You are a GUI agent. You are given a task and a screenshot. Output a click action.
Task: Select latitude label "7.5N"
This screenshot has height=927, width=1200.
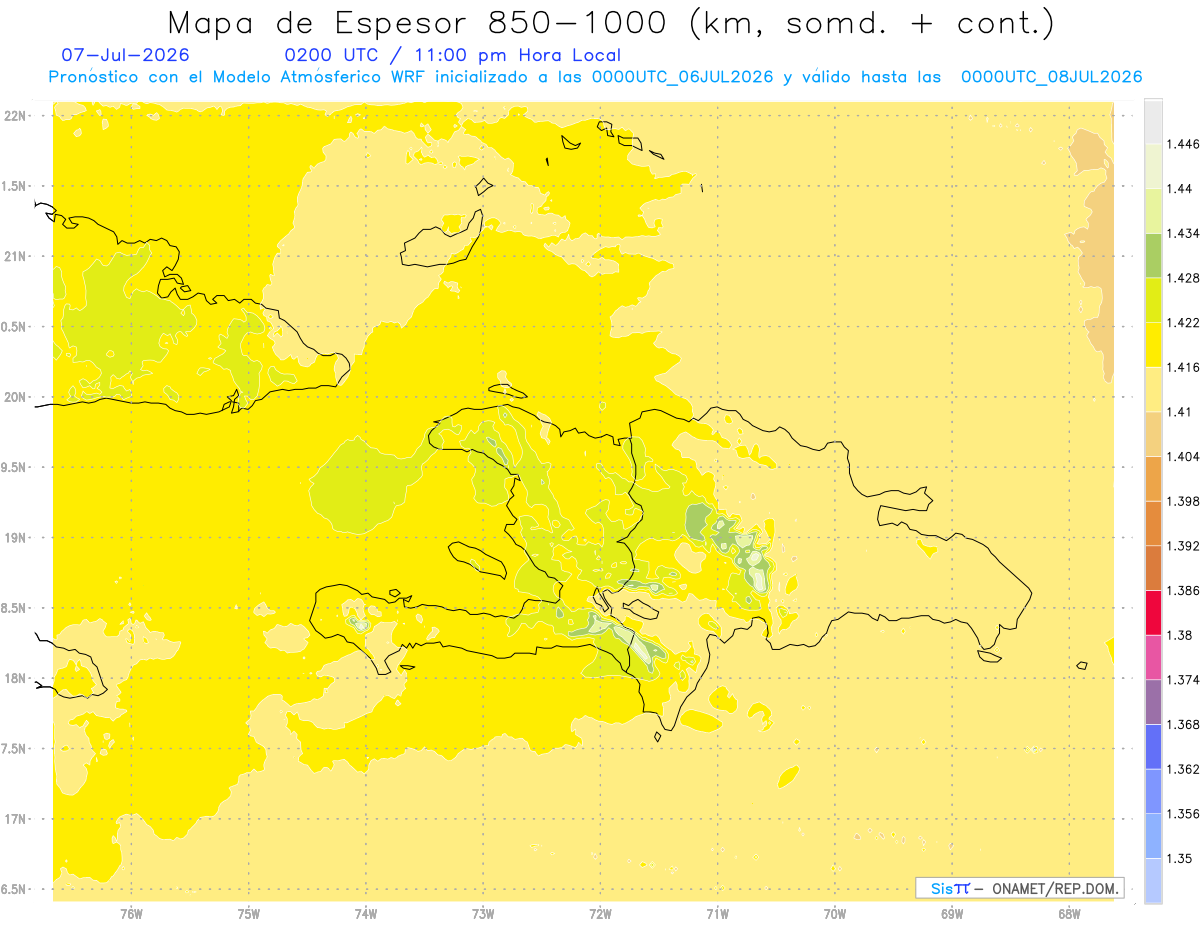coord(14,749)
